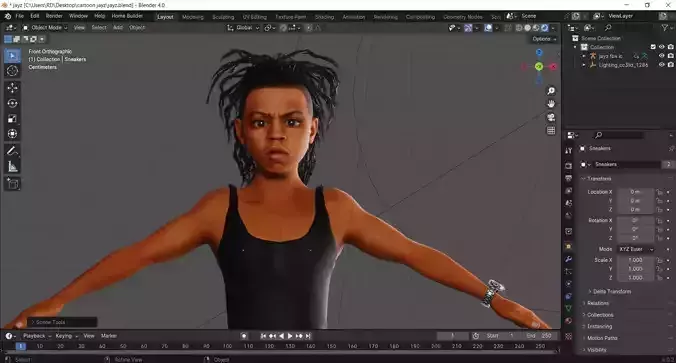This screenshot has height=363, width=676.
Task: Click the End frame field
Action: [539, 336]
